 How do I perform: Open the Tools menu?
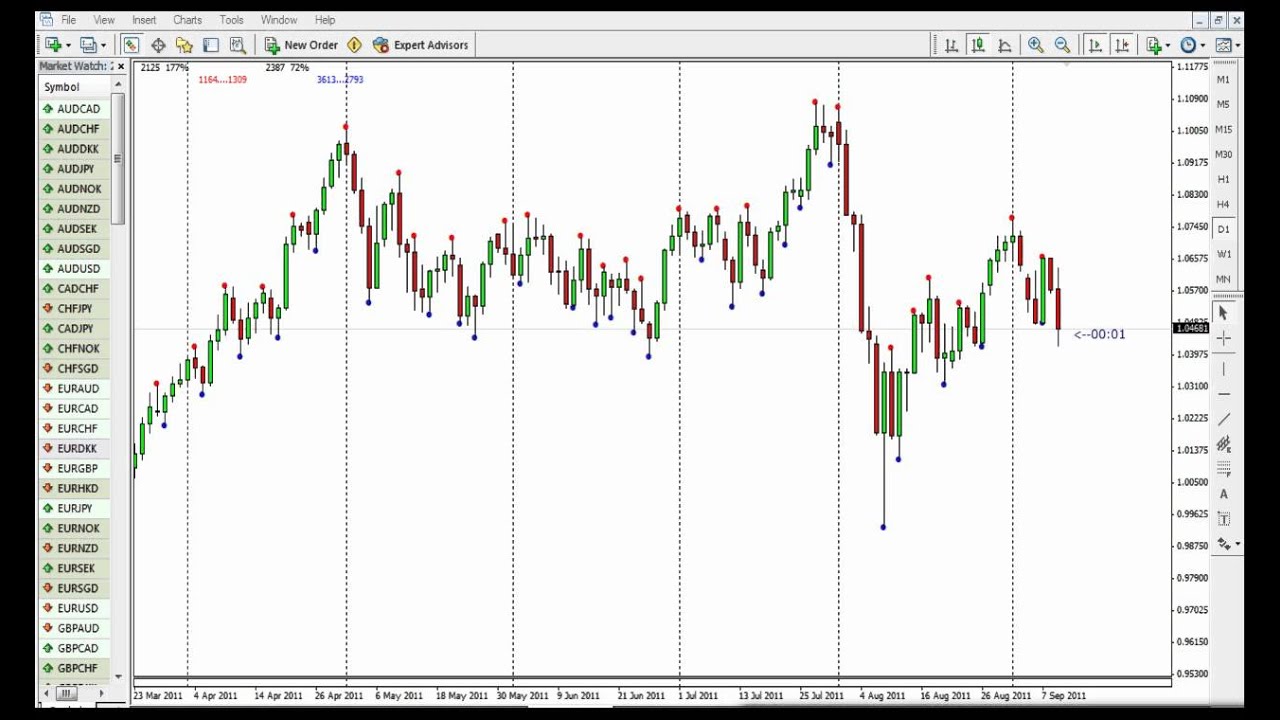coord(231,20)
